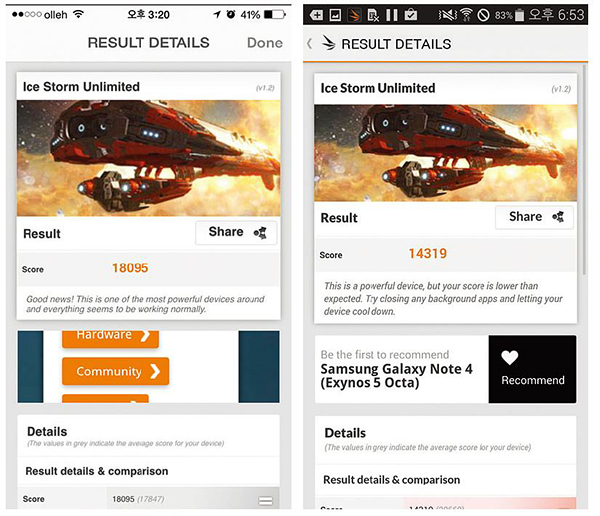
Task: Tap Done on left result screen
Action: (264, 42)
